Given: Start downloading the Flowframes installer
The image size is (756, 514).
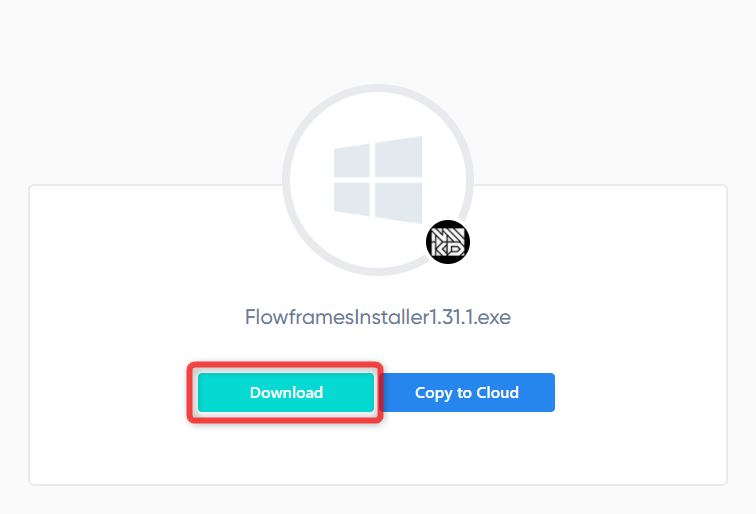Looking at the screenshot, I should [286, 392].
